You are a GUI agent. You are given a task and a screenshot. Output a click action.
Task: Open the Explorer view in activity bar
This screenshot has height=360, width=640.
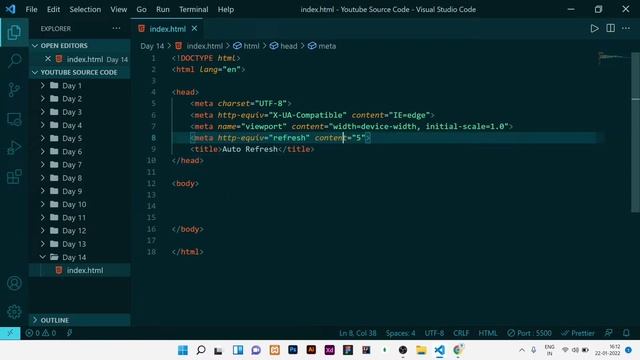[x=14, y=32]
